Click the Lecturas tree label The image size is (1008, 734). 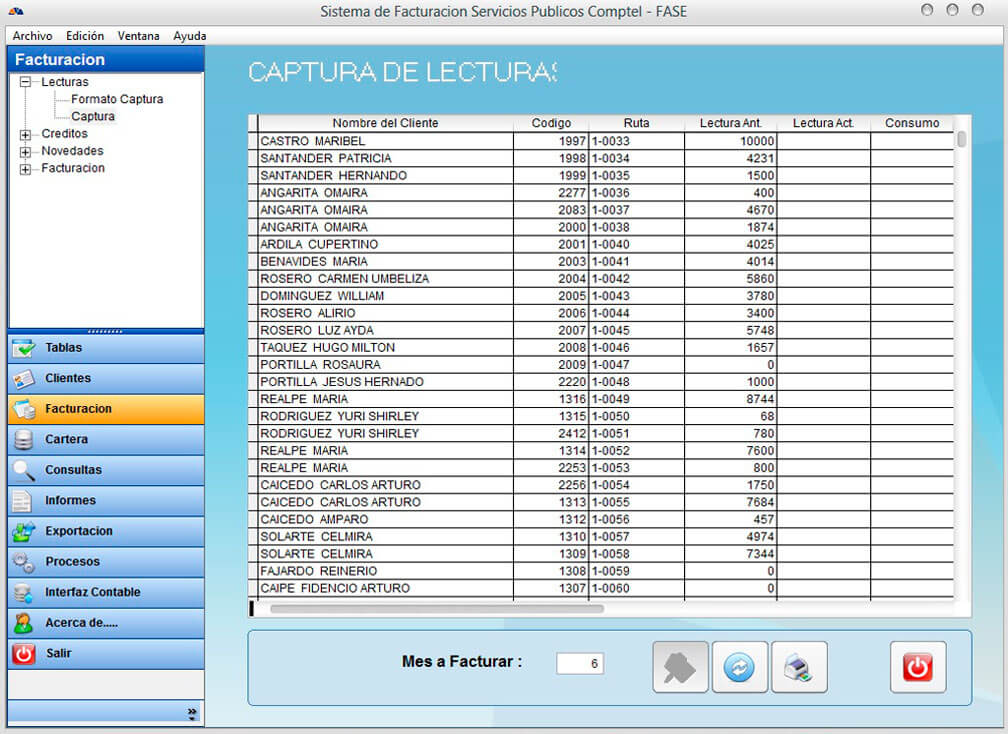click(65, 82)
